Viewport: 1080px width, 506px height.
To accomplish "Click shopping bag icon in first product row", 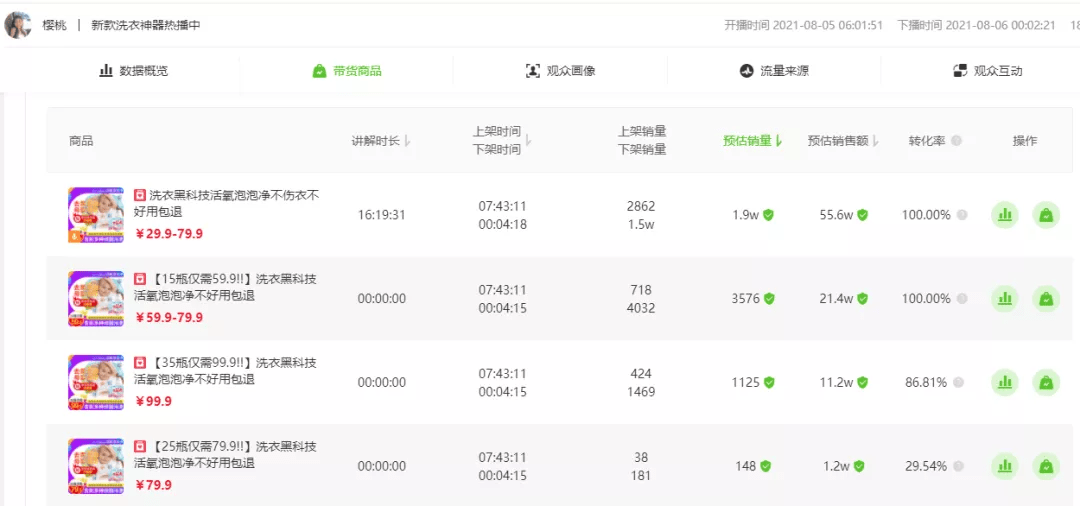I will (1046, 215).
